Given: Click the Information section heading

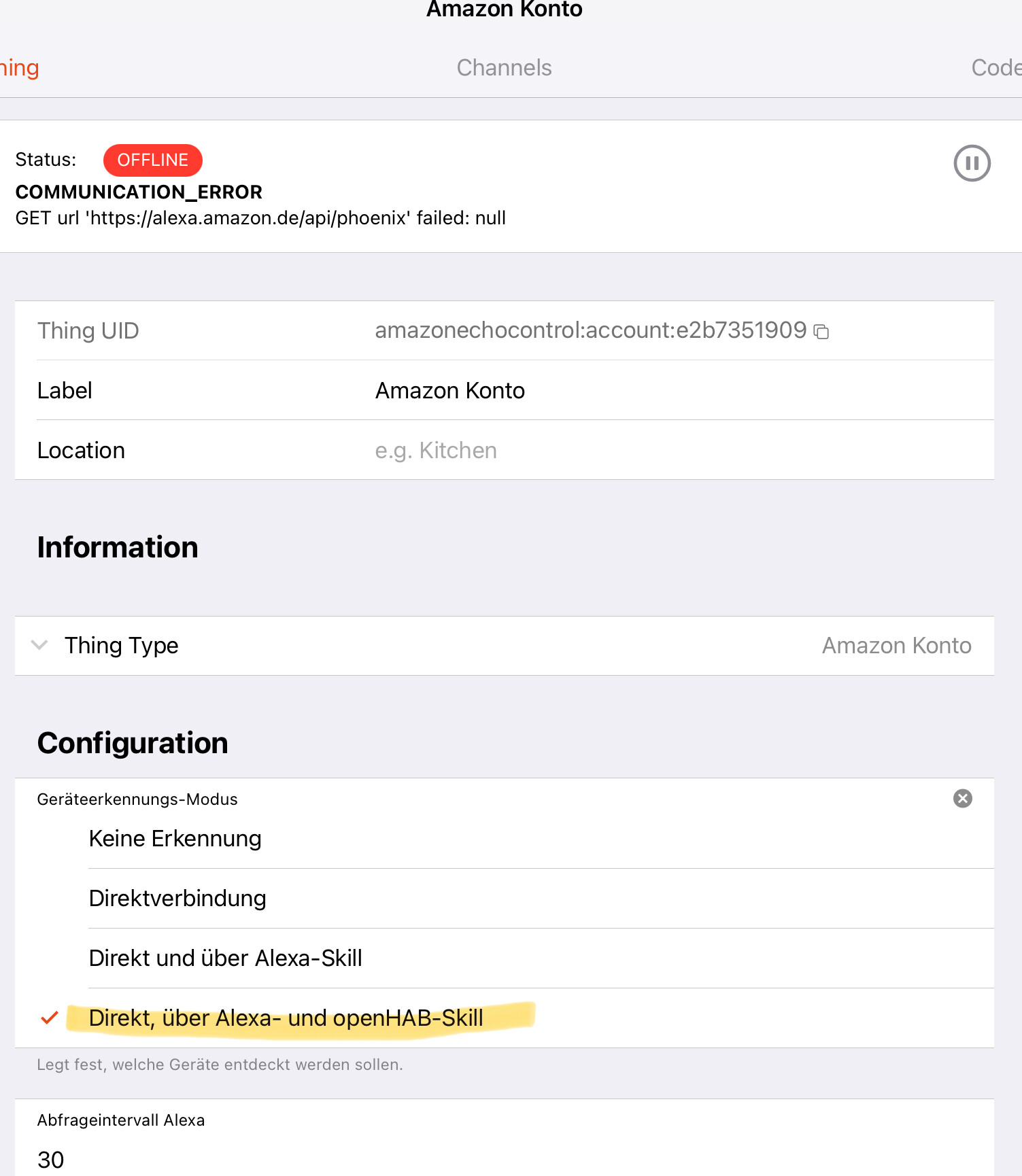Looking at the screenshot, I should [x=118, y=547].
